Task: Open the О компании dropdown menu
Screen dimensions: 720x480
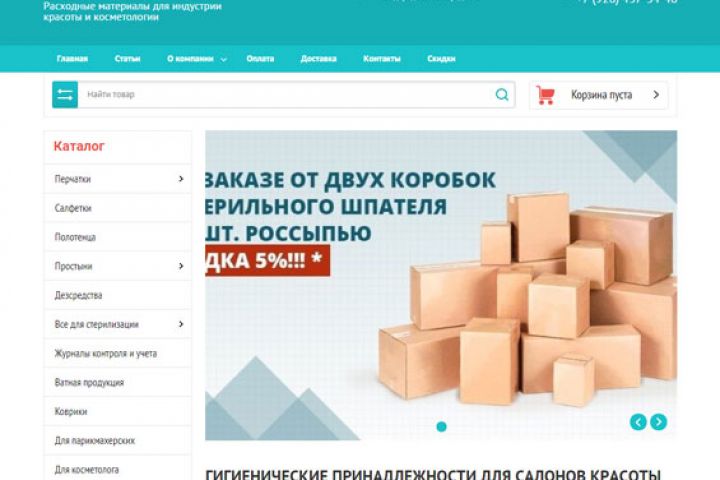Action: (197, 59)
